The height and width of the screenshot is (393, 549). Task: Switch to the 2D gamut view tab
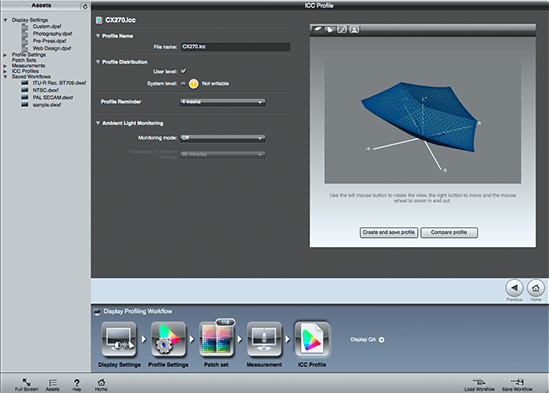pyautogui.click(x=330, y=29)
